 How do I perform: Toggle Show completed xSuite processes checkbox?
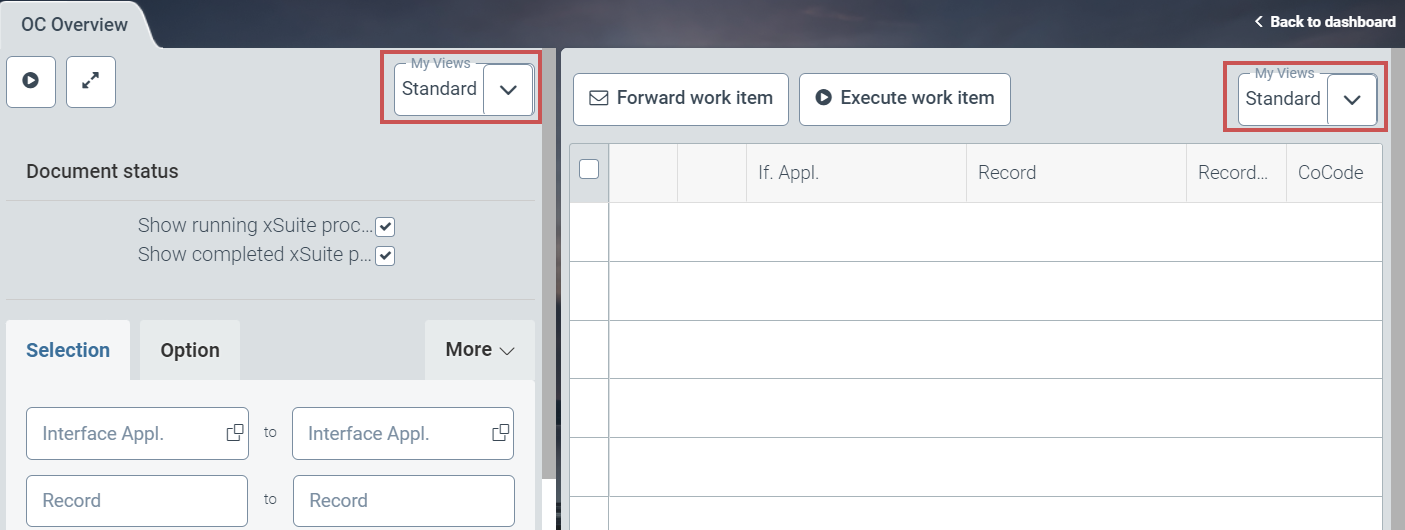pos(385,255)
